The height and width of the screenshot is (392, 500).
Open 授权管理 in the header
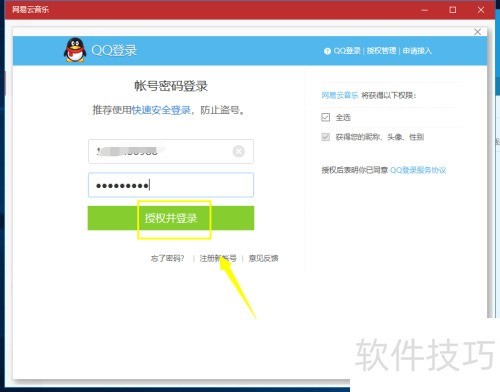coord(381,51)
